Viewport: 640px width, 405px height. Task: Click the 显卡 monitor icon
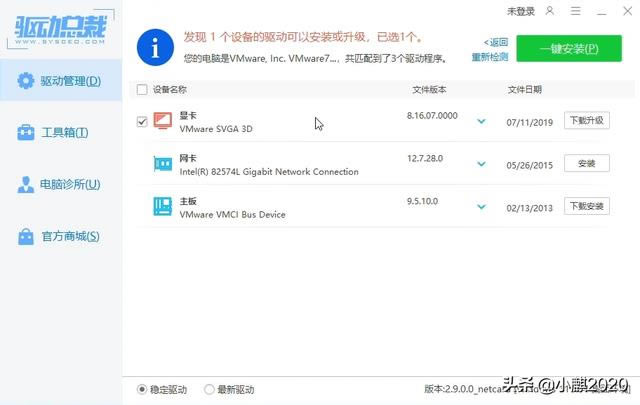pos(162,121)
